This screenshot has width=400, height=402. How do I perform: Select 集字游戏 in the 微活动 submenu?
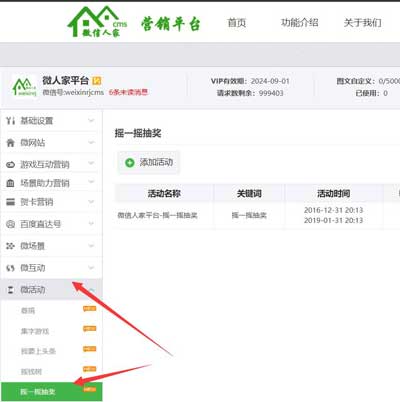click(35, 331)
